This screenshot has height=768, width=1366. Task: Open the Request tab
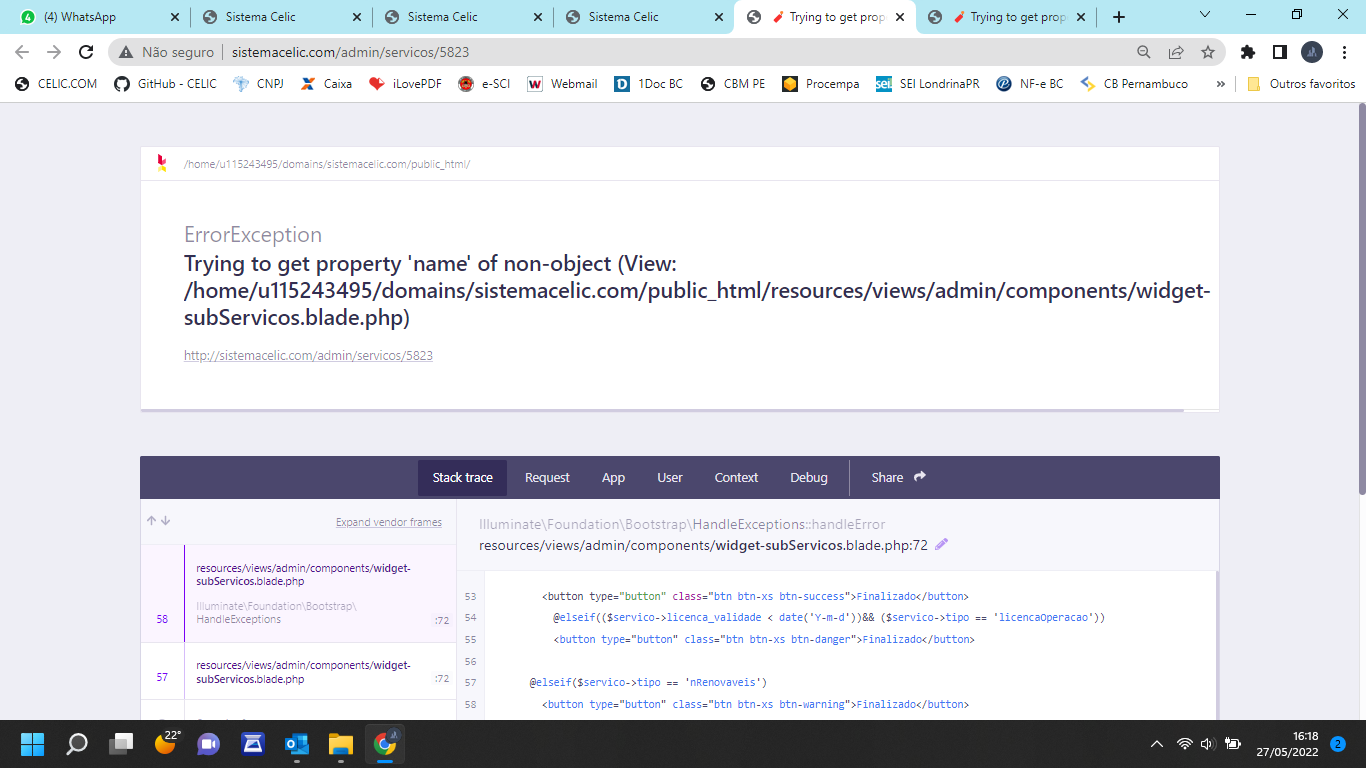pyautogui.click(x=547, y=478)
